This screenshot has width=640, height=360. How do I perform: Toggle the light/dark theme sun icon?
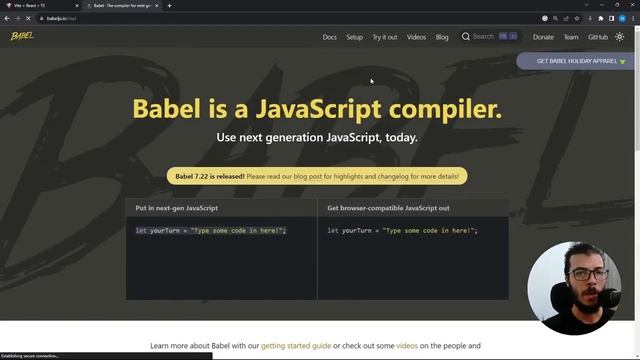click(619, 37)
